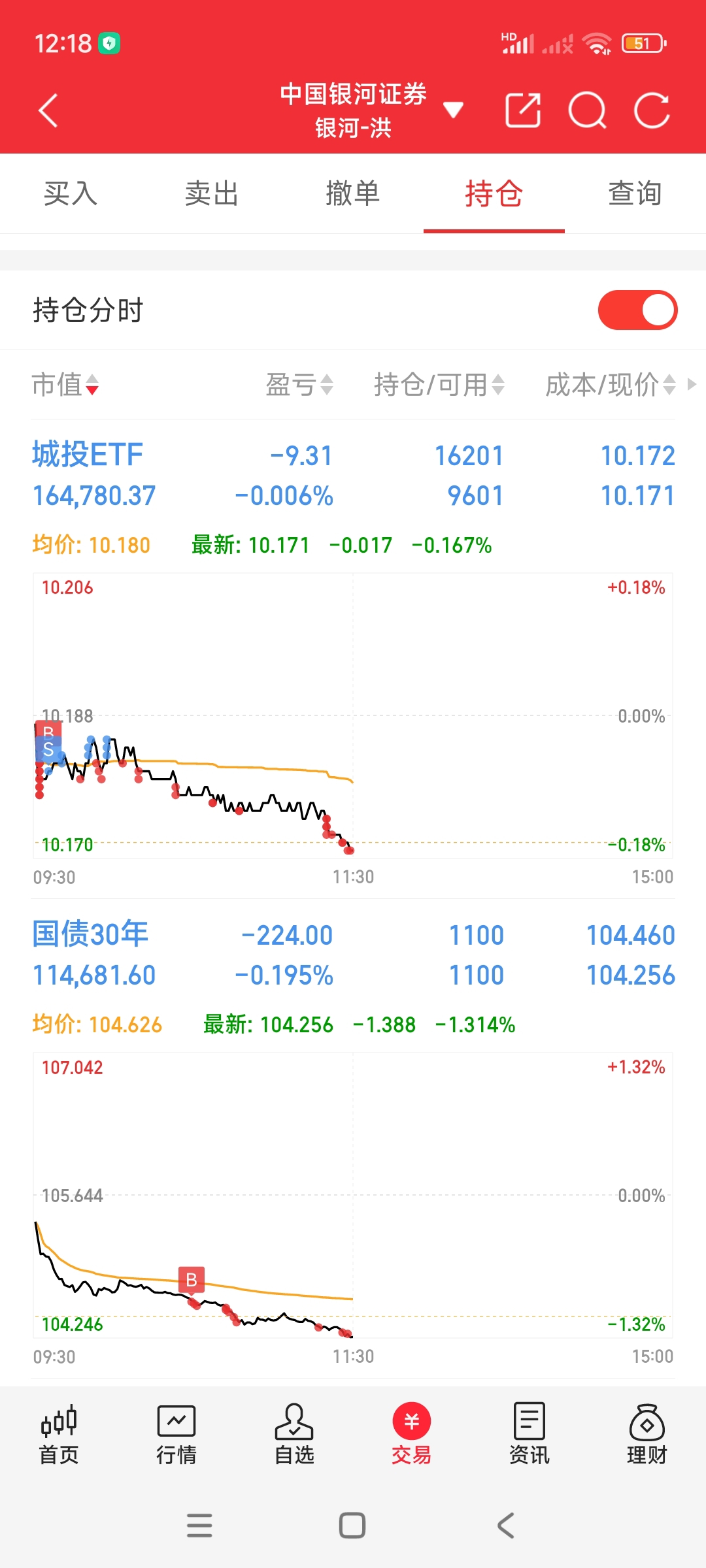Viewport: 706px width, 1568px height.
Task: Switch to the 买入 tab
Action: point(71,194)
